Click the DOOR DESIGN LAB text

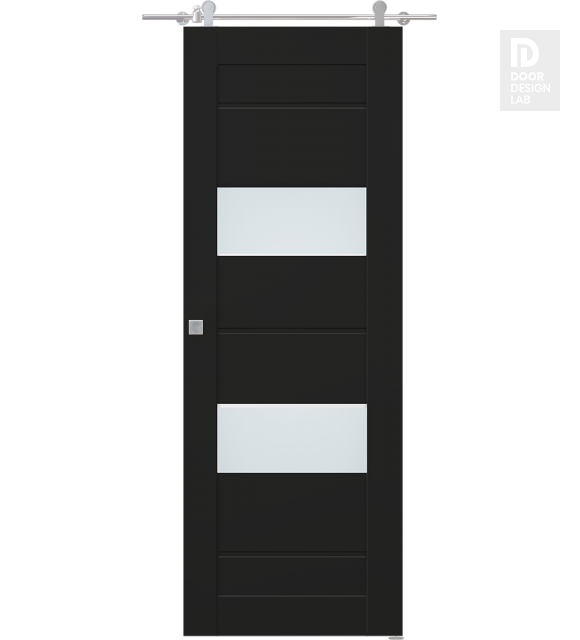[530, 88]
